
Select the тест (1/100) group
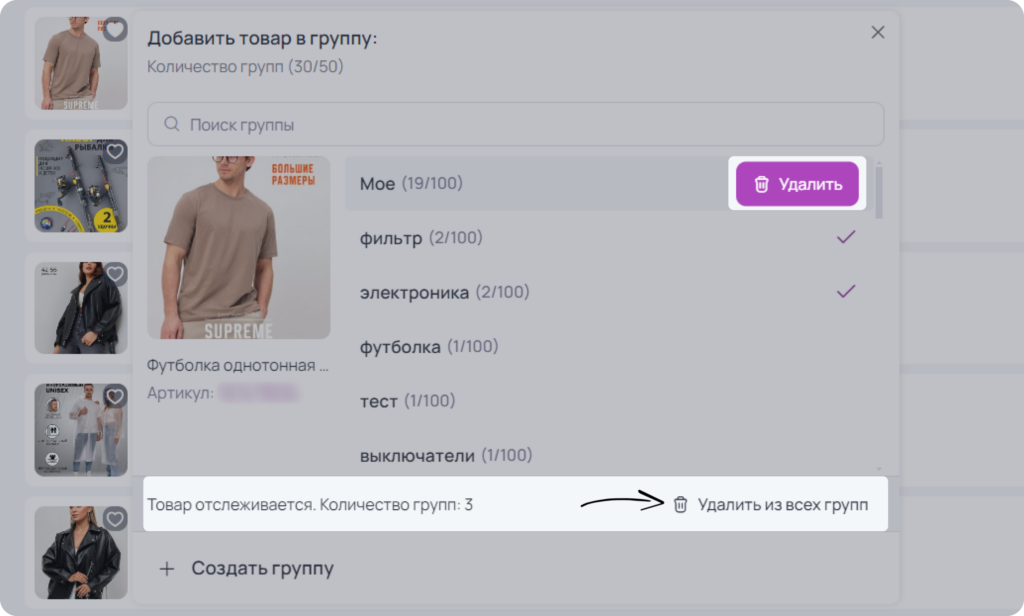click(407, 400)
